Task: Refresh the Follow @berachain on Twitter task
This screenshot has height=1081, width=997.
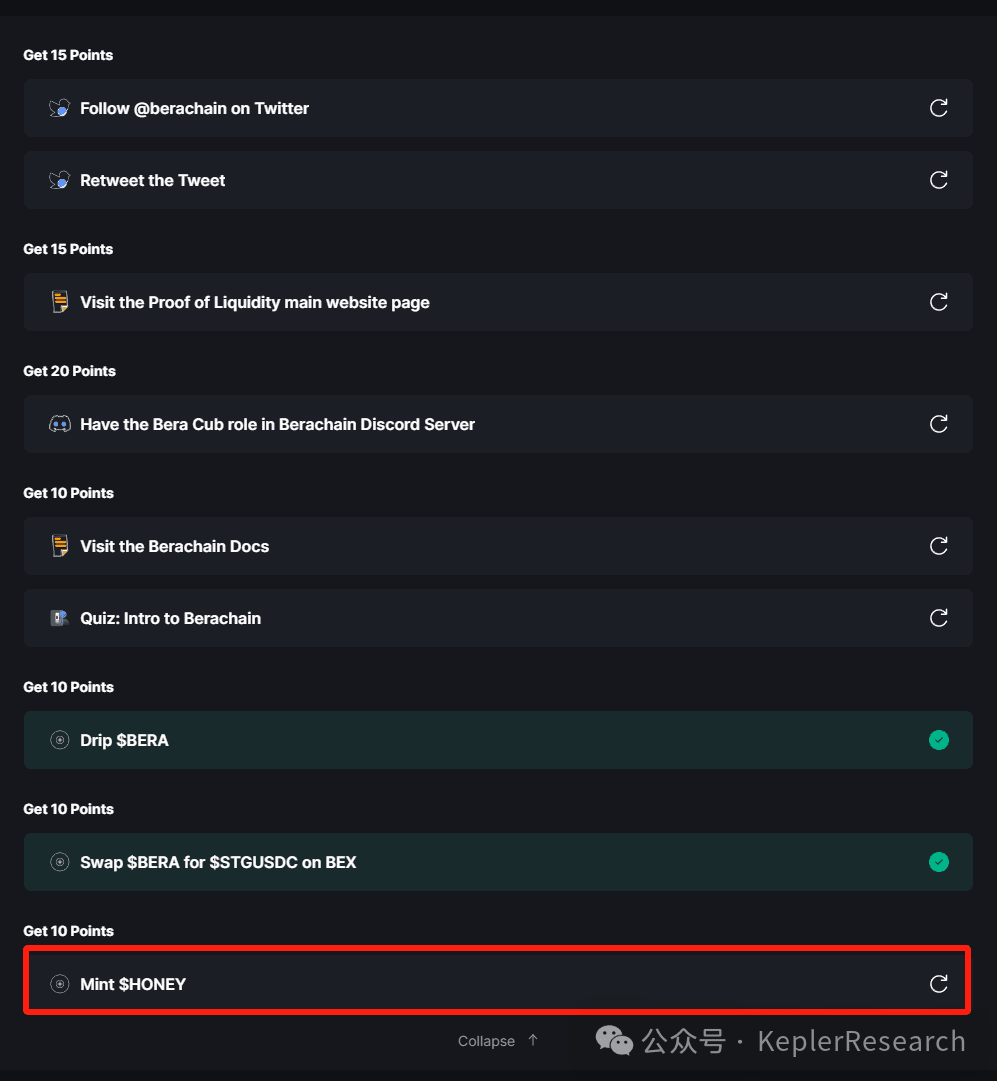Action: click(938, 108)
